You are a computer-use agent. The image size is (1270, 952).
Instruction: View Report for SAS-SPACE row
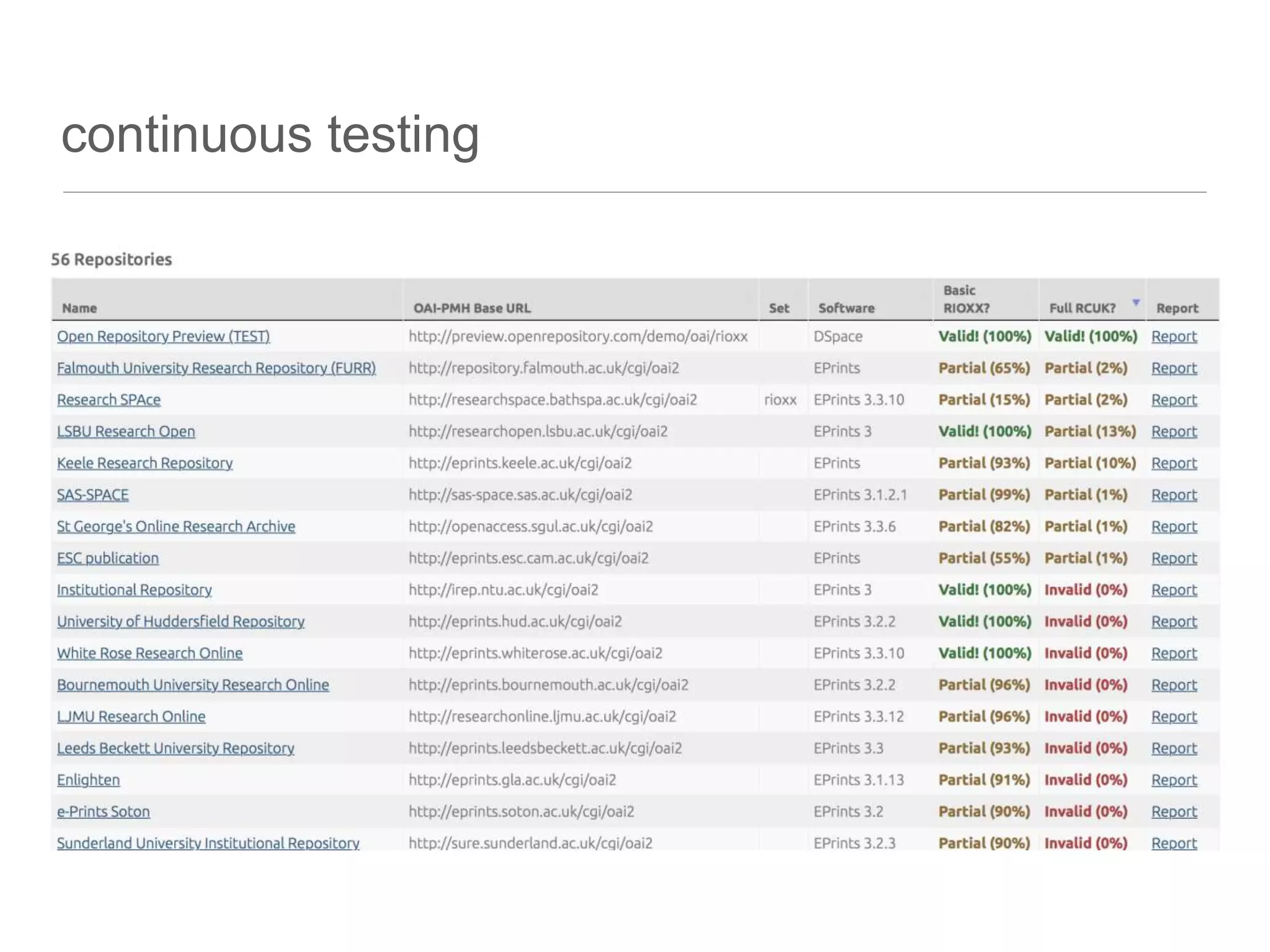(1174, 495)
